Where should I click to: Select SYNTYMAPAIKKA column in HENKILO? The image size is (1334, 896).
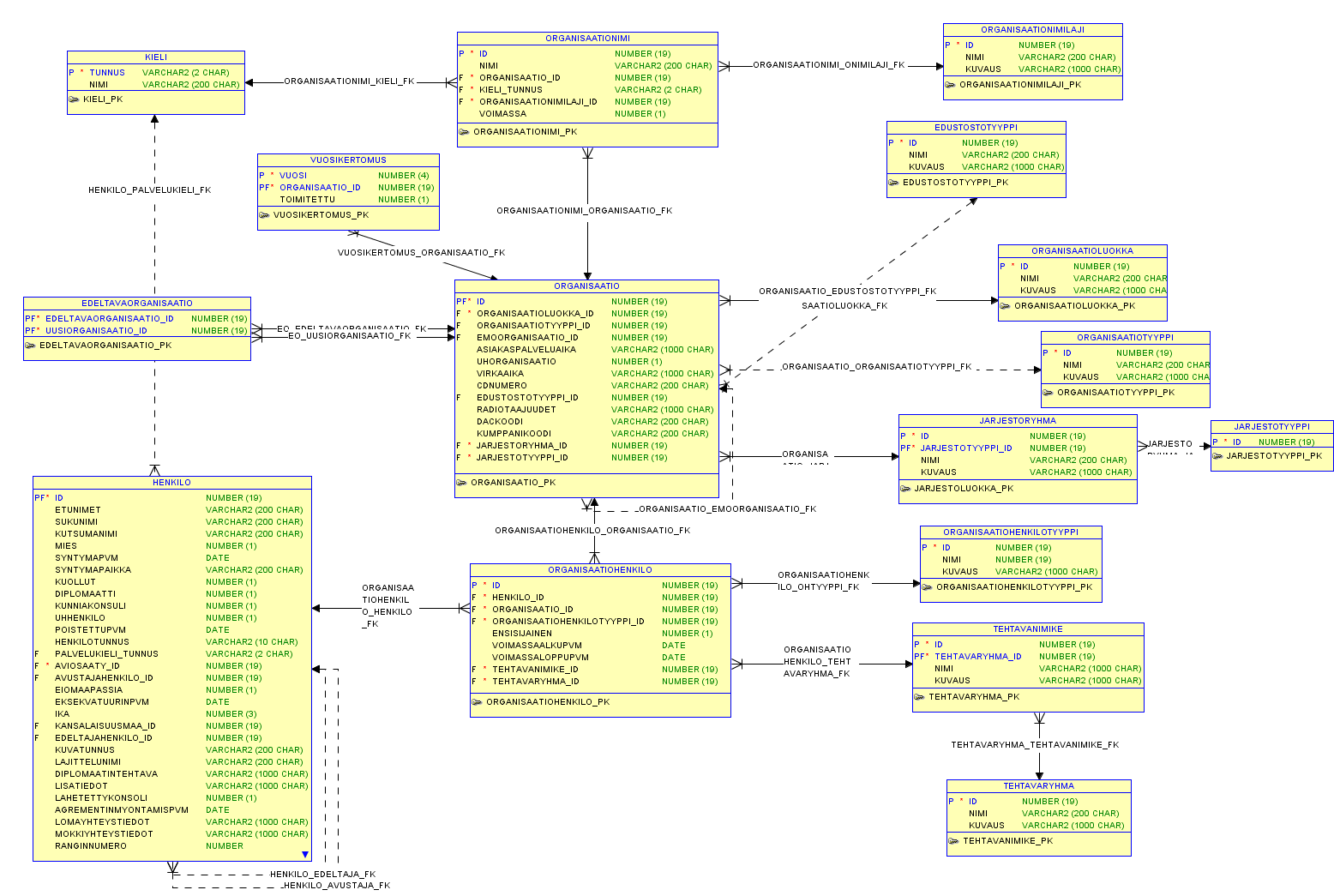tap(171, 570)
